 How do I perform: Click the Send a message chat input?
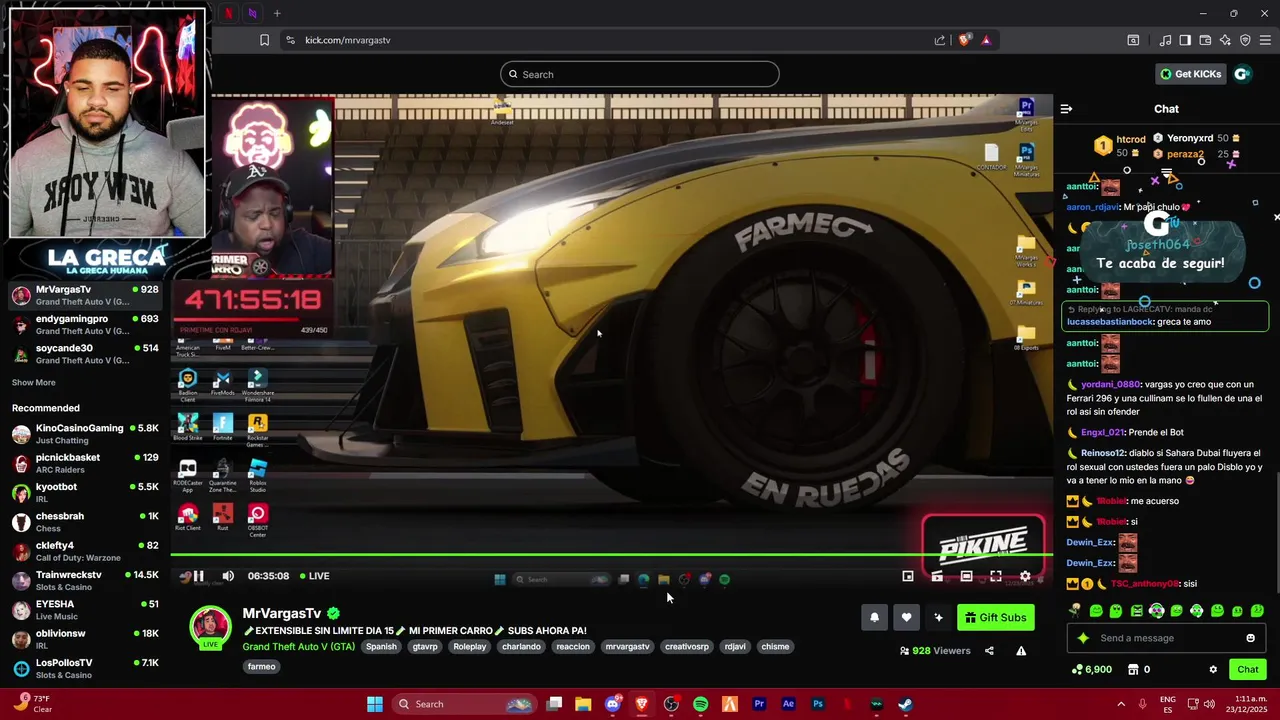point(1165,638)
